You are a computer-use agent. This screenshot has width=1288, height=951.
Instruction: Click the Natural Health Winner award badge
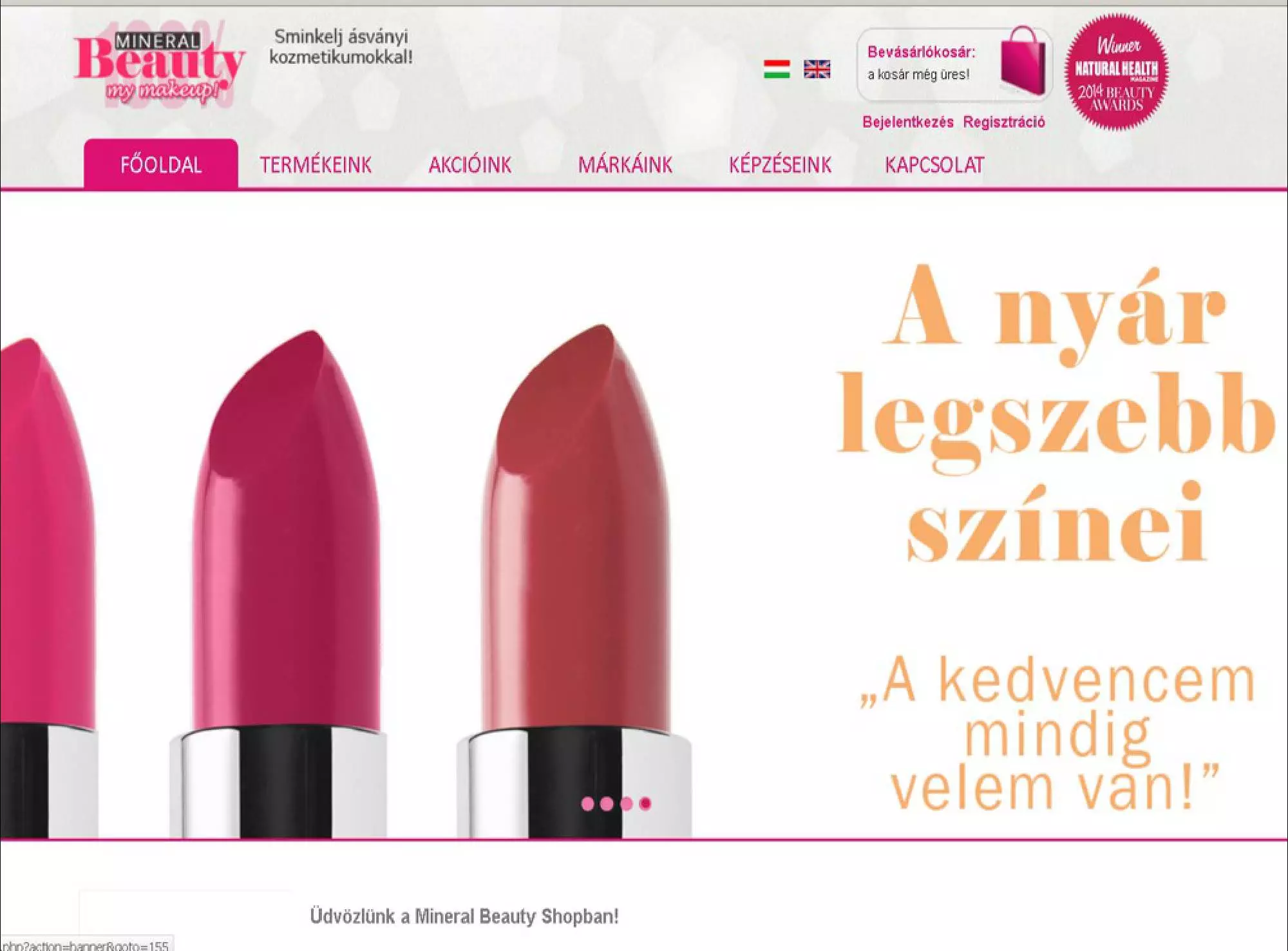(1116, 72)
